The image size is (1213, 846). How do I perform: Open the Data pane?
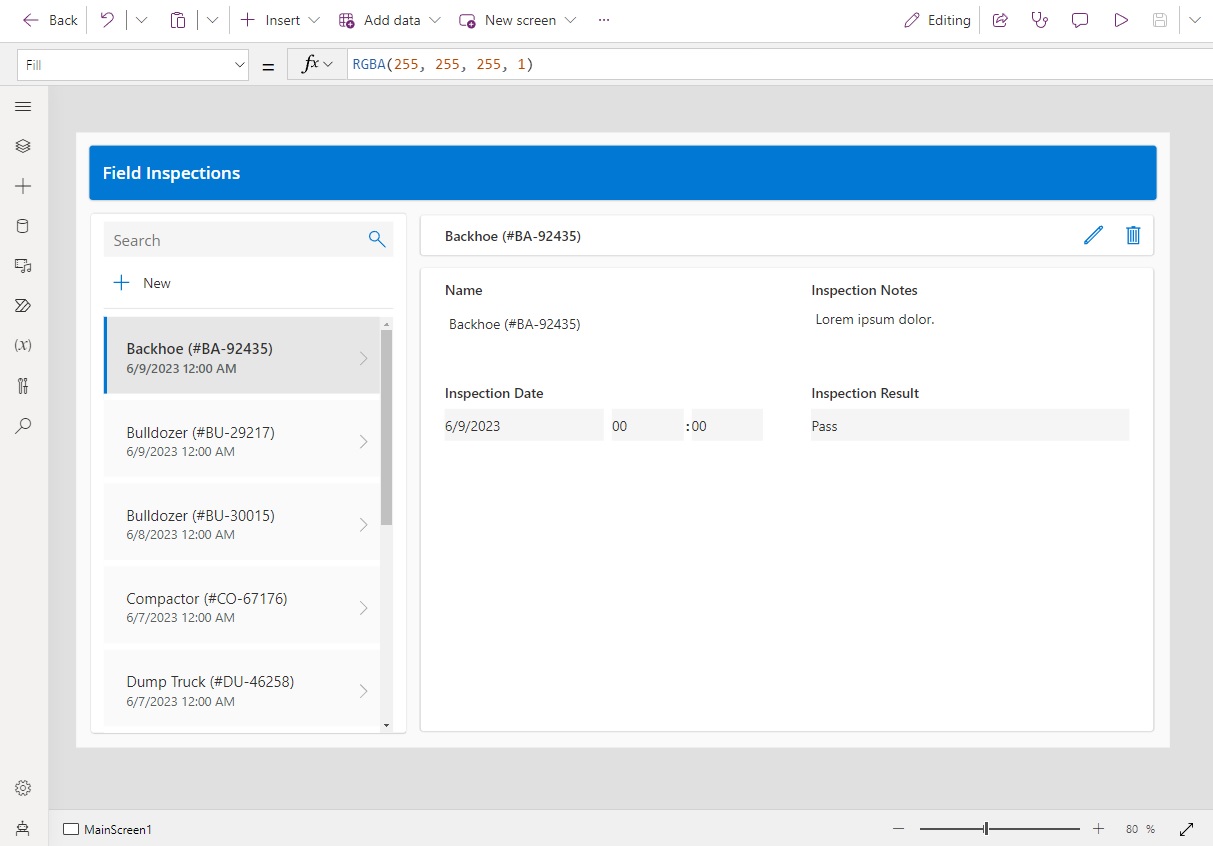(23, 225)
